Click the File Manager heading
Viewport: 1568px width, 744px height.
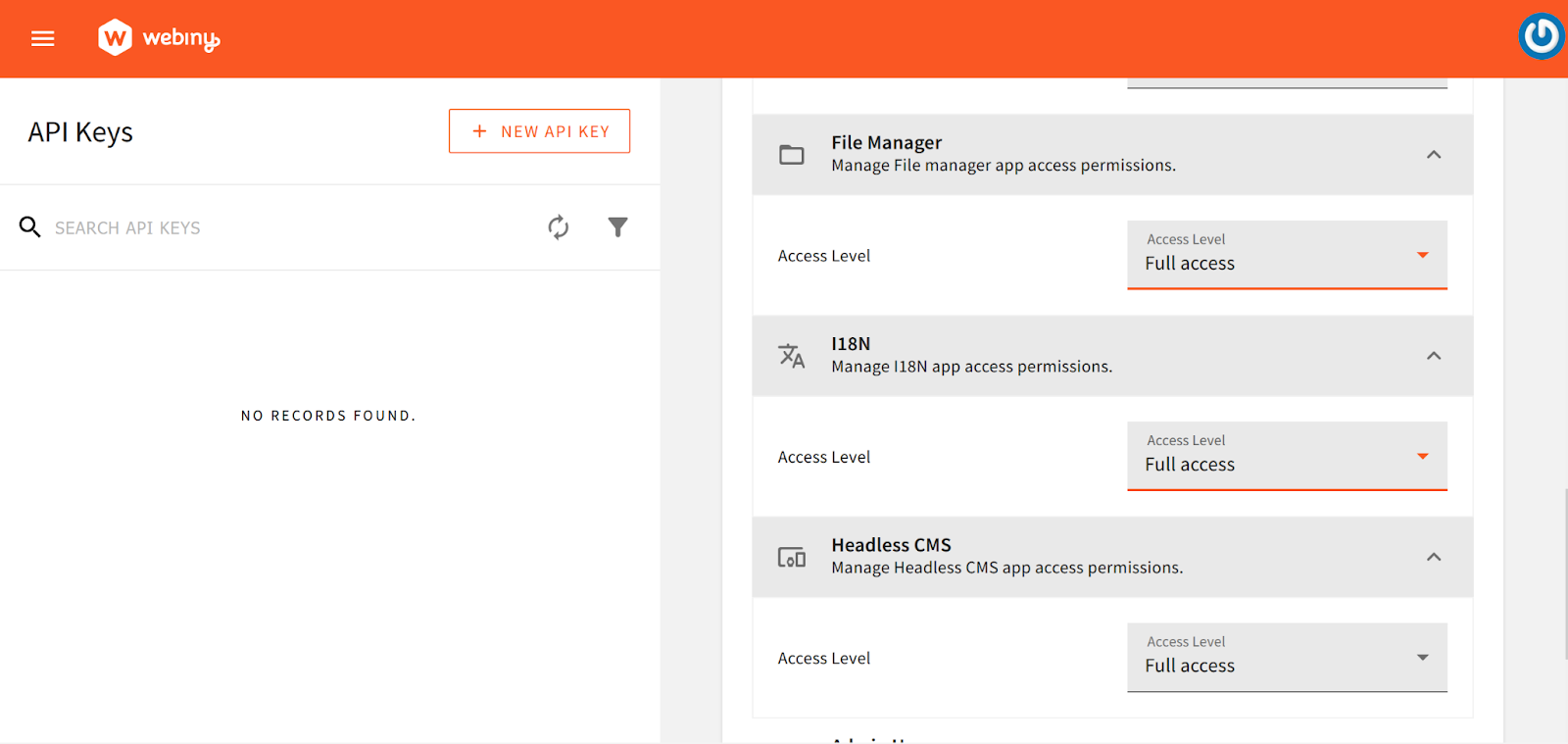pos(886,143)
